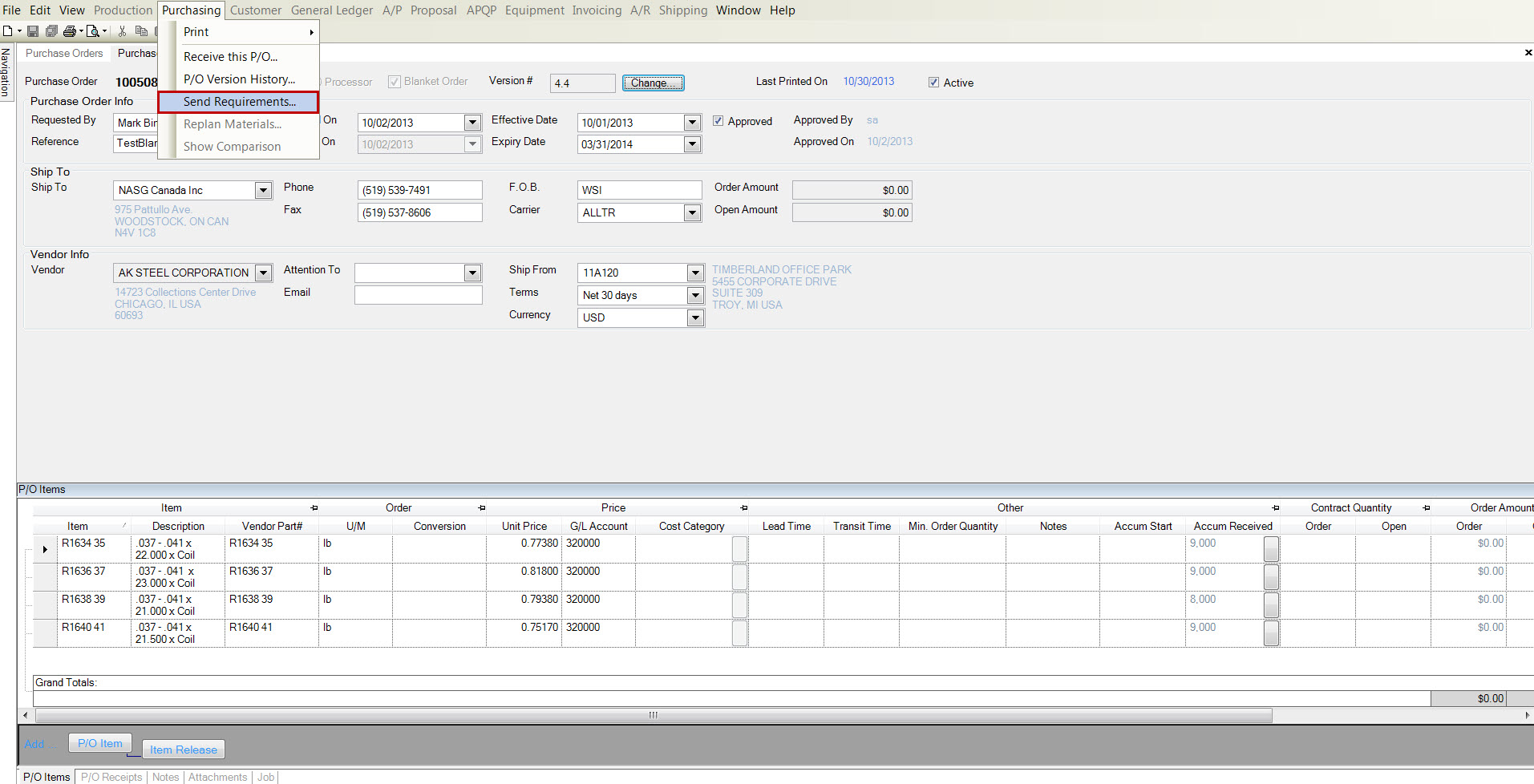
Task: Expand the Carrier ALLTR dropdown
Action: click(693, 212)
